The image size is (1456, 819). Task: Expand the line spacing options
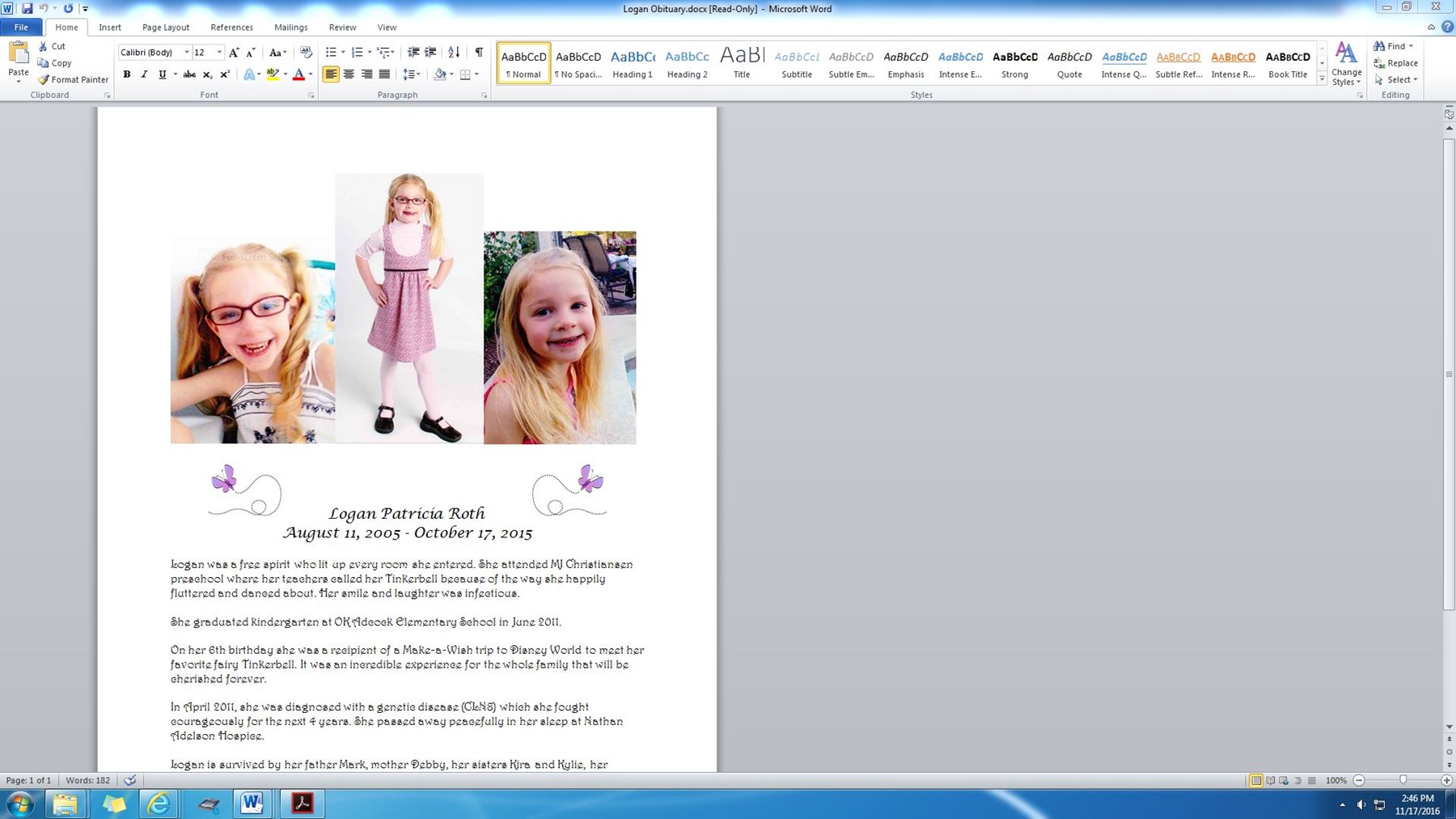tap(411, 74)
